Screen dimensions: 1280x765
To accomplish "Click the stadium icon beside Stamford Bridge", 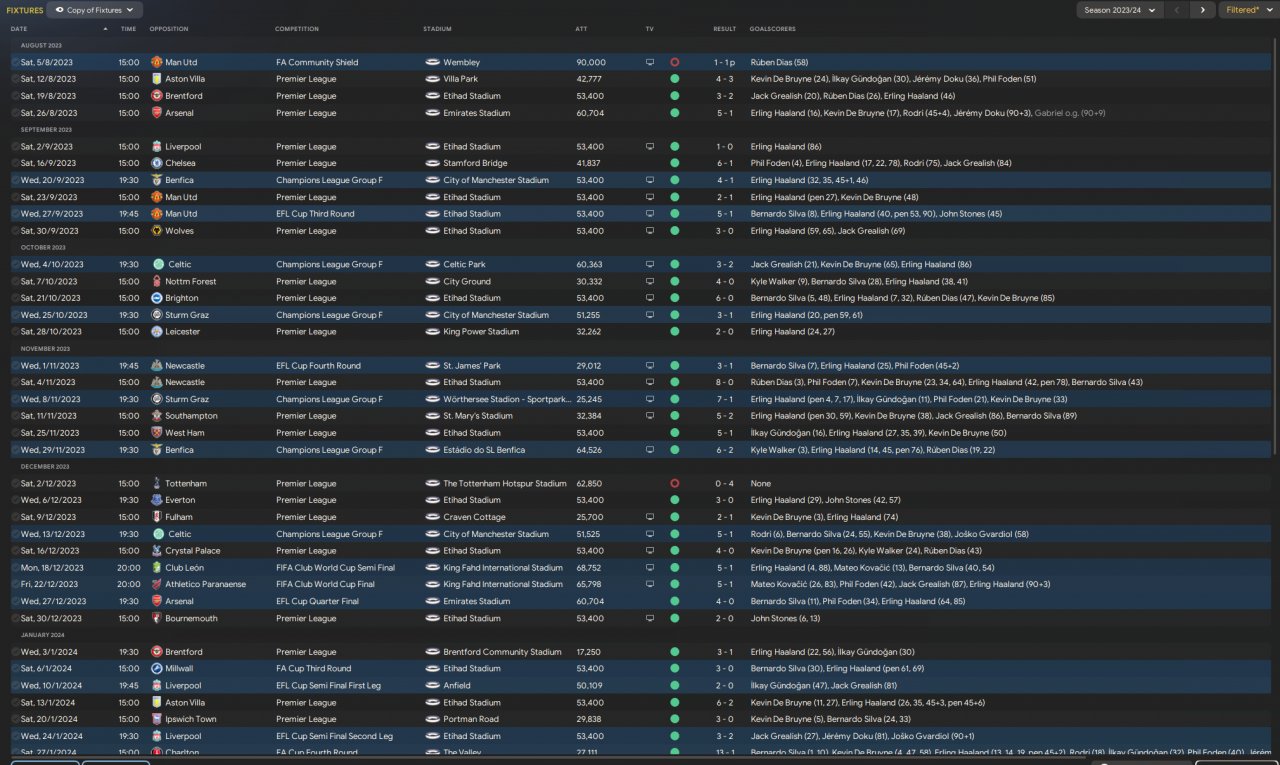I will 432,163.
